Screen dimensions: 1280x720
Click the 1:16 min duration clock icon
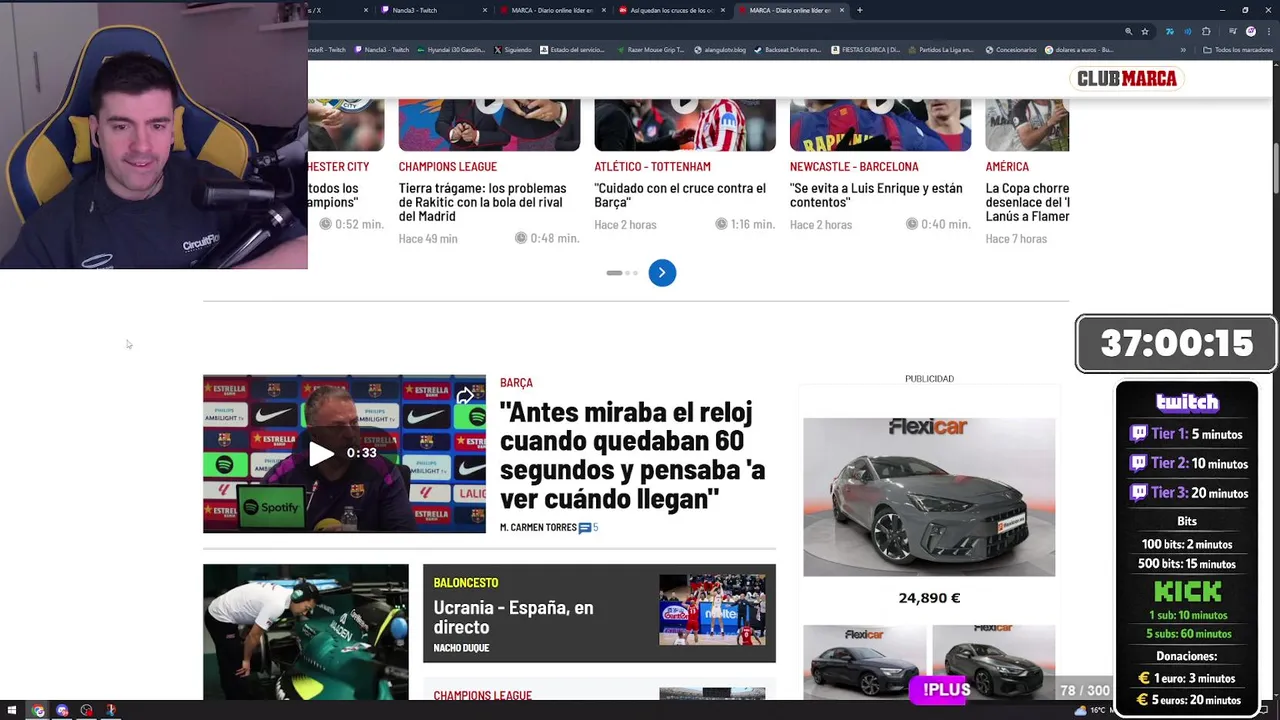(x=721, y=224)
